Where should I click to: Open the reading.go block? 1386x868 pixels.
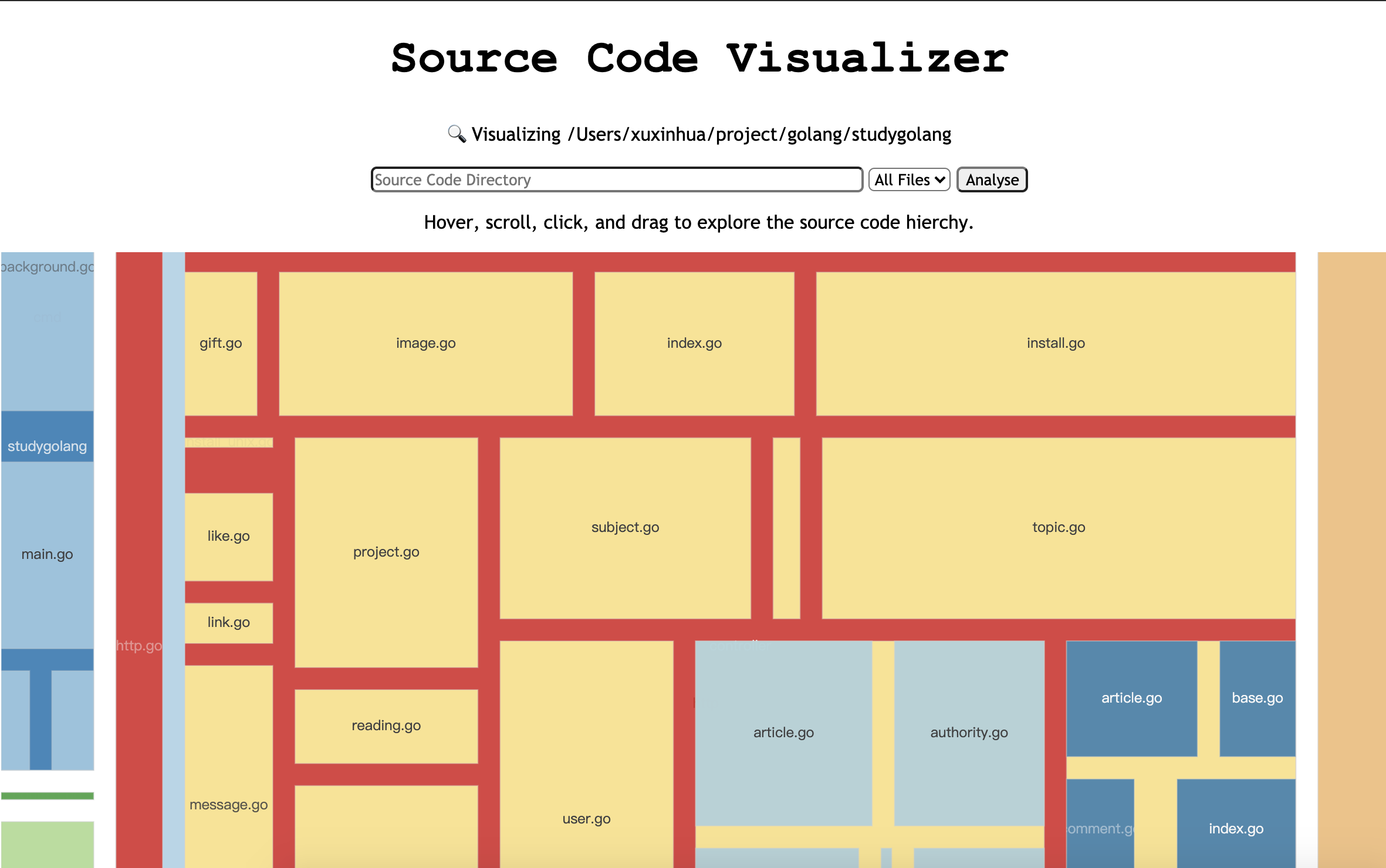pos(386,725)
